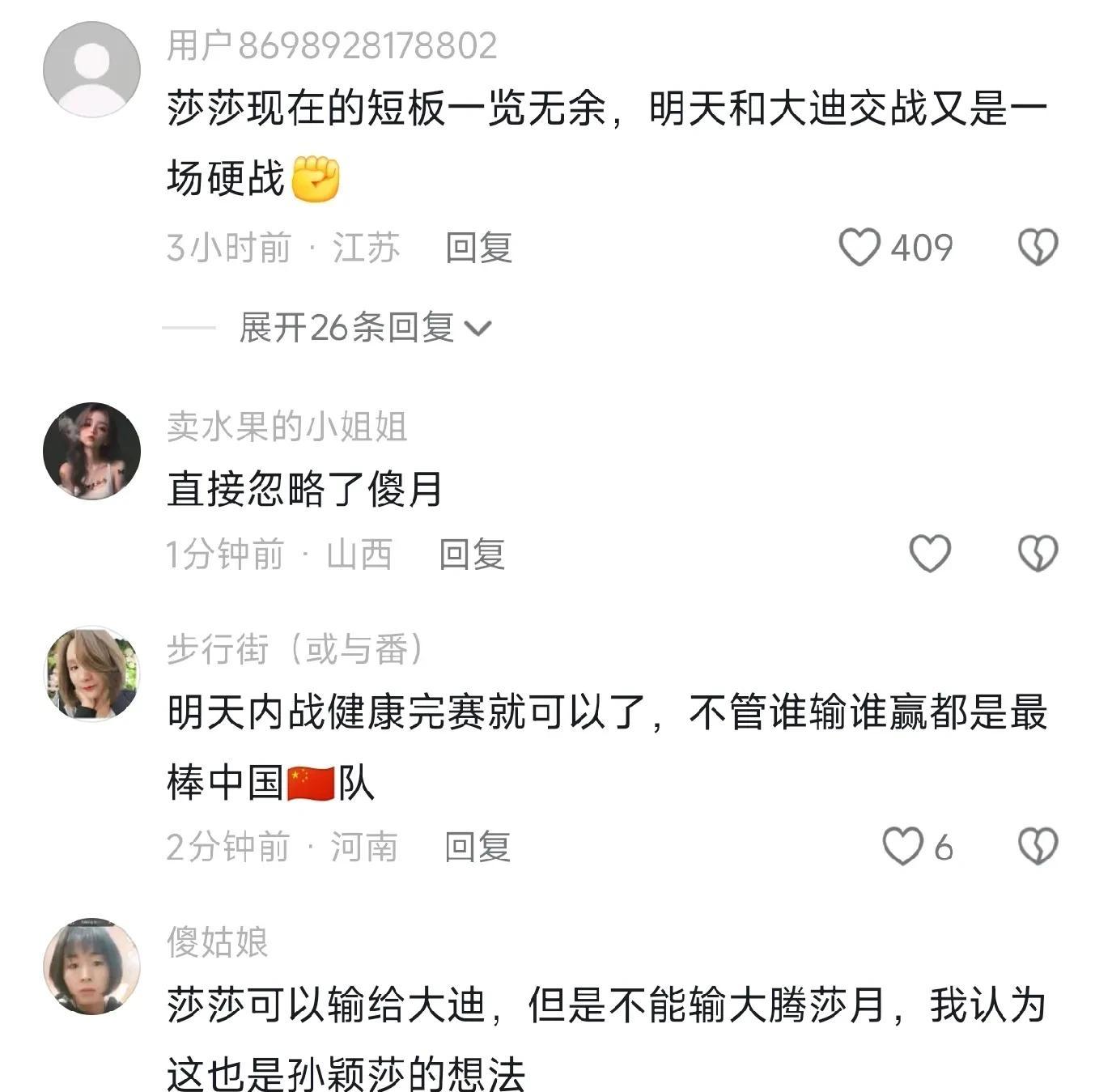Image resolution: width=1112 pixels, height=1092 pixels.
Task: Tap the username 卖水果的小姐姐
Action: click(x=286, y=427)
